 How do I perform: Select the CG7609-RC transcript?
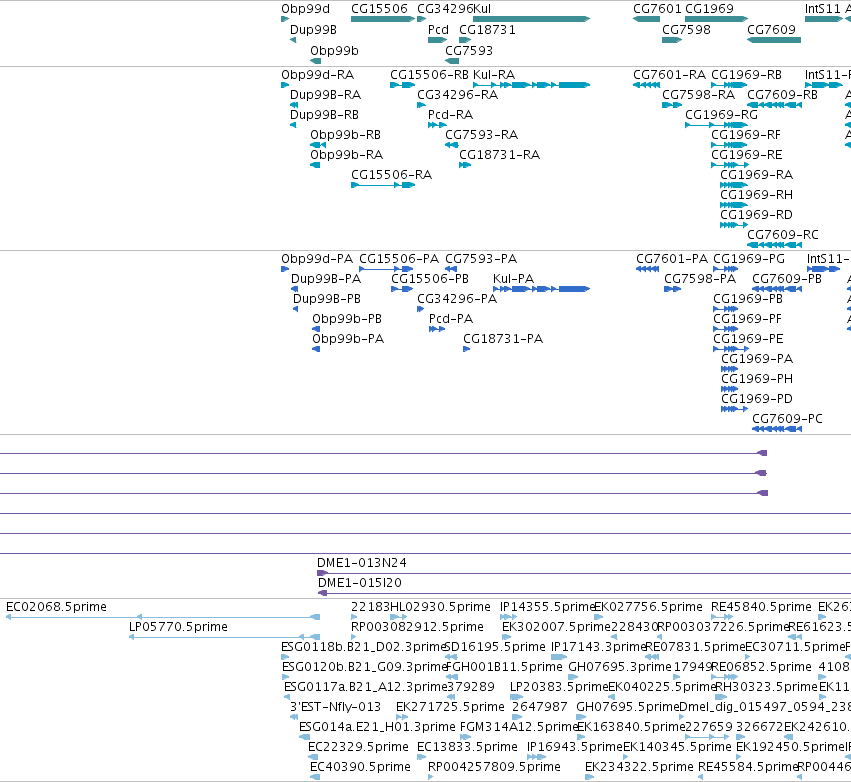pyautogui.click(x=774, y=245)
